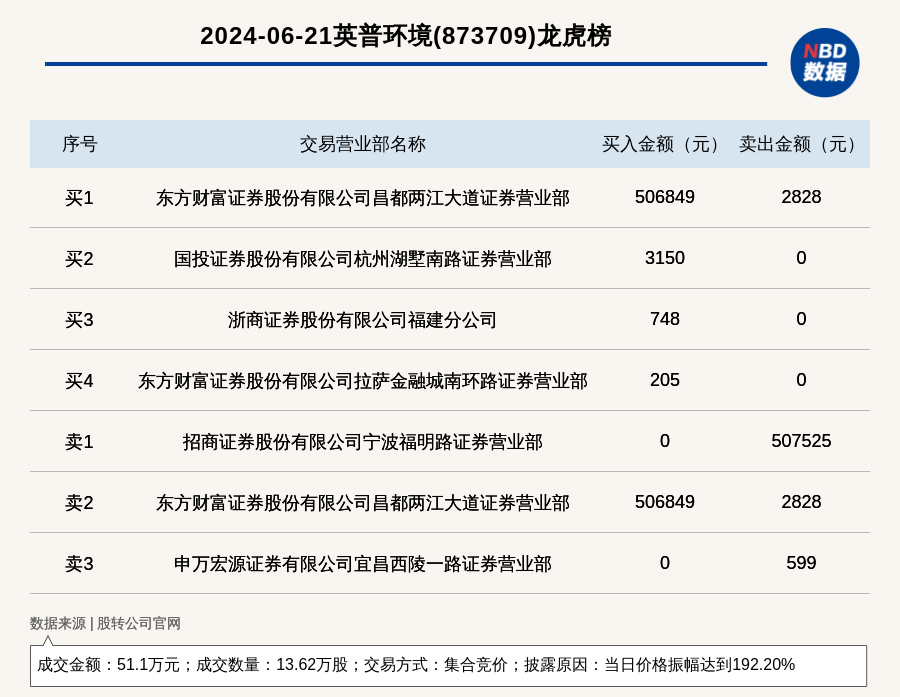The height and width of the screenshot is (697, 900).
Task: Click buy amount 506849 in 卖2 row
Action: pyautogui.click(x=665, y=502)
